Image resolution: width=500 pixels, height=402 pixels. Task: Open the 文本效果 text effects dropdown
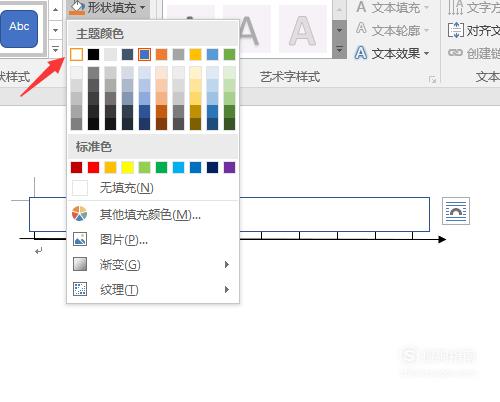pyautogui.click(x=392, y=53)
